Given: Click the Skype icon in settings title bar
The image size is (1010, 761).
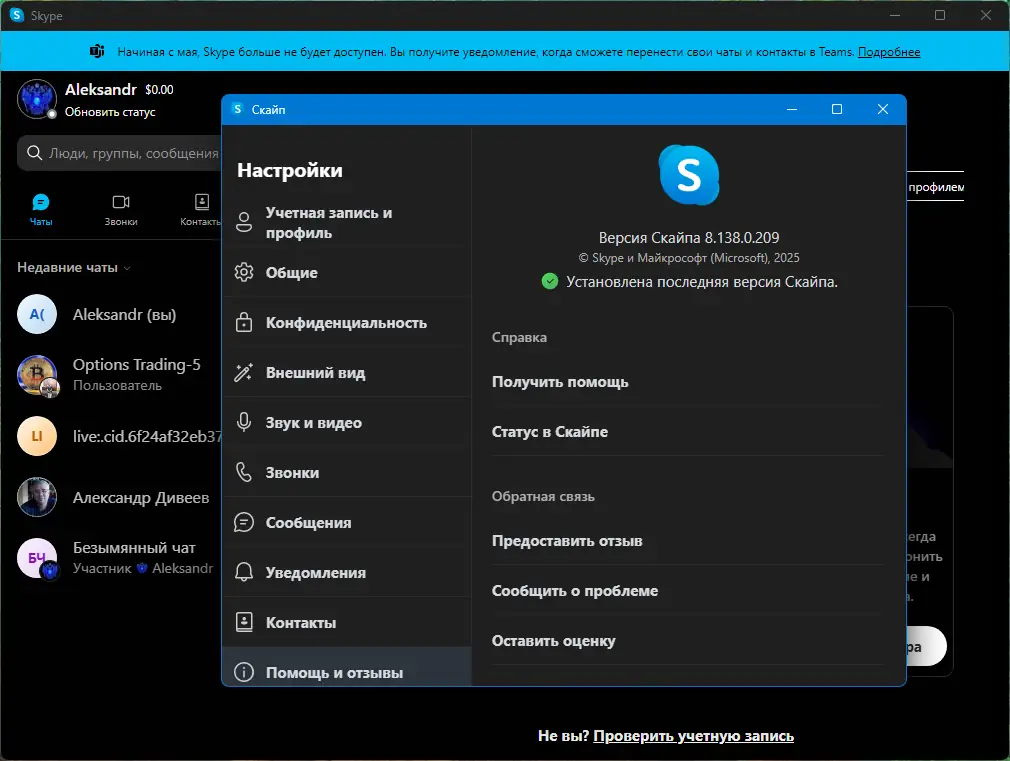Looking at the screenshot, I should (x=238, y=109).
